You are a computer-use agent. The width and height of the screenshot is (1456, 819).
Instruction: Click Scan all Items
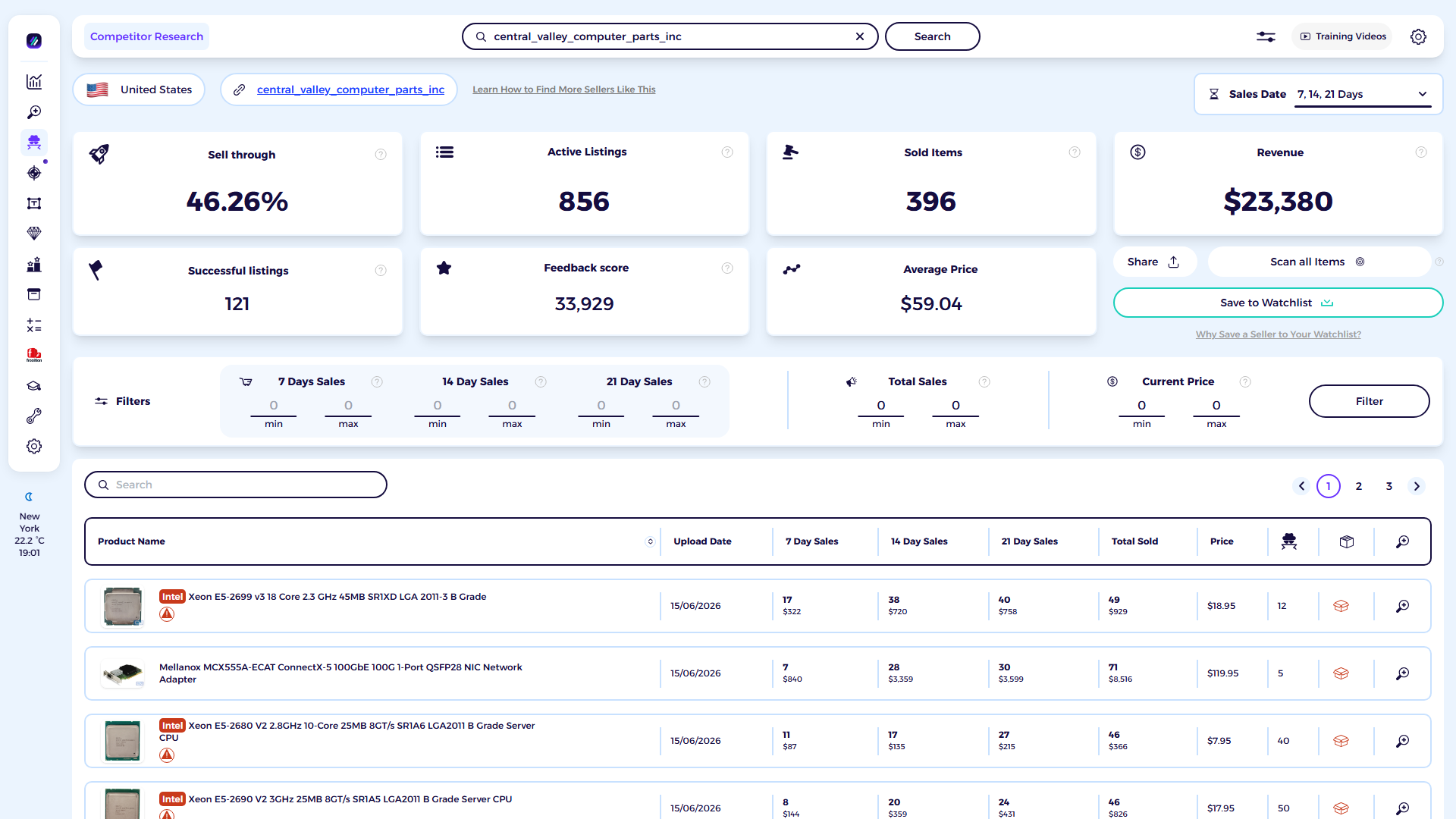(1318, 262)
